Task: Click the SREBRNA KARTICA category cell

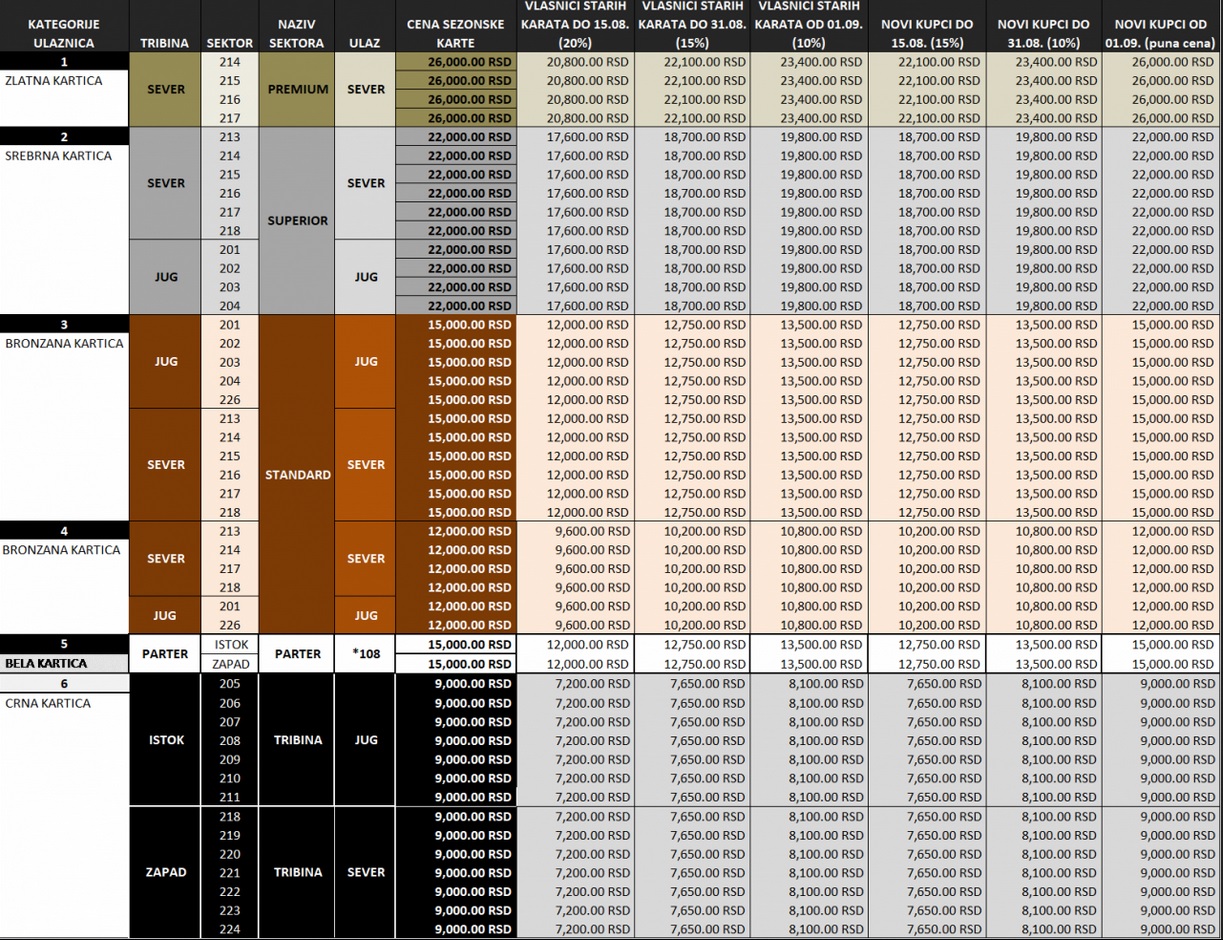Action: tap(58, 156)
